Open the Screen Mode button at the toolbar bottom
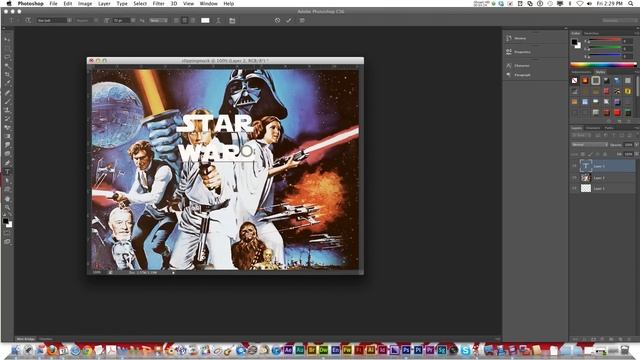640x360 pixels. (7, 242)
